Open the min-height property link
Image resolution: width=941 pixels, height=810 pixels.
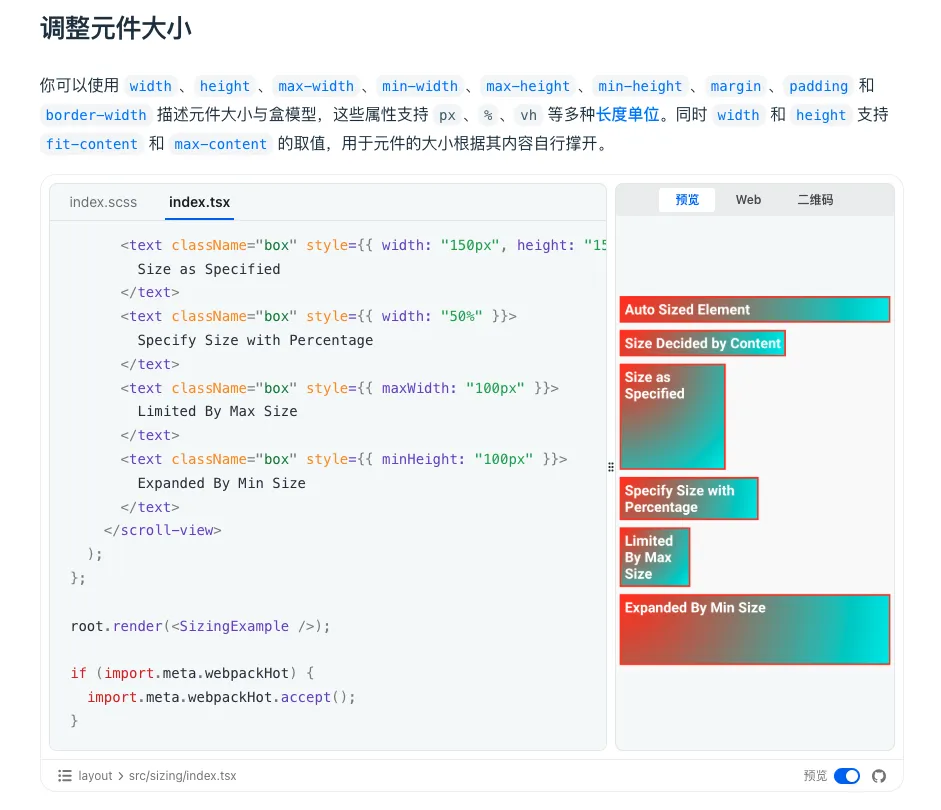click(640, 86)
